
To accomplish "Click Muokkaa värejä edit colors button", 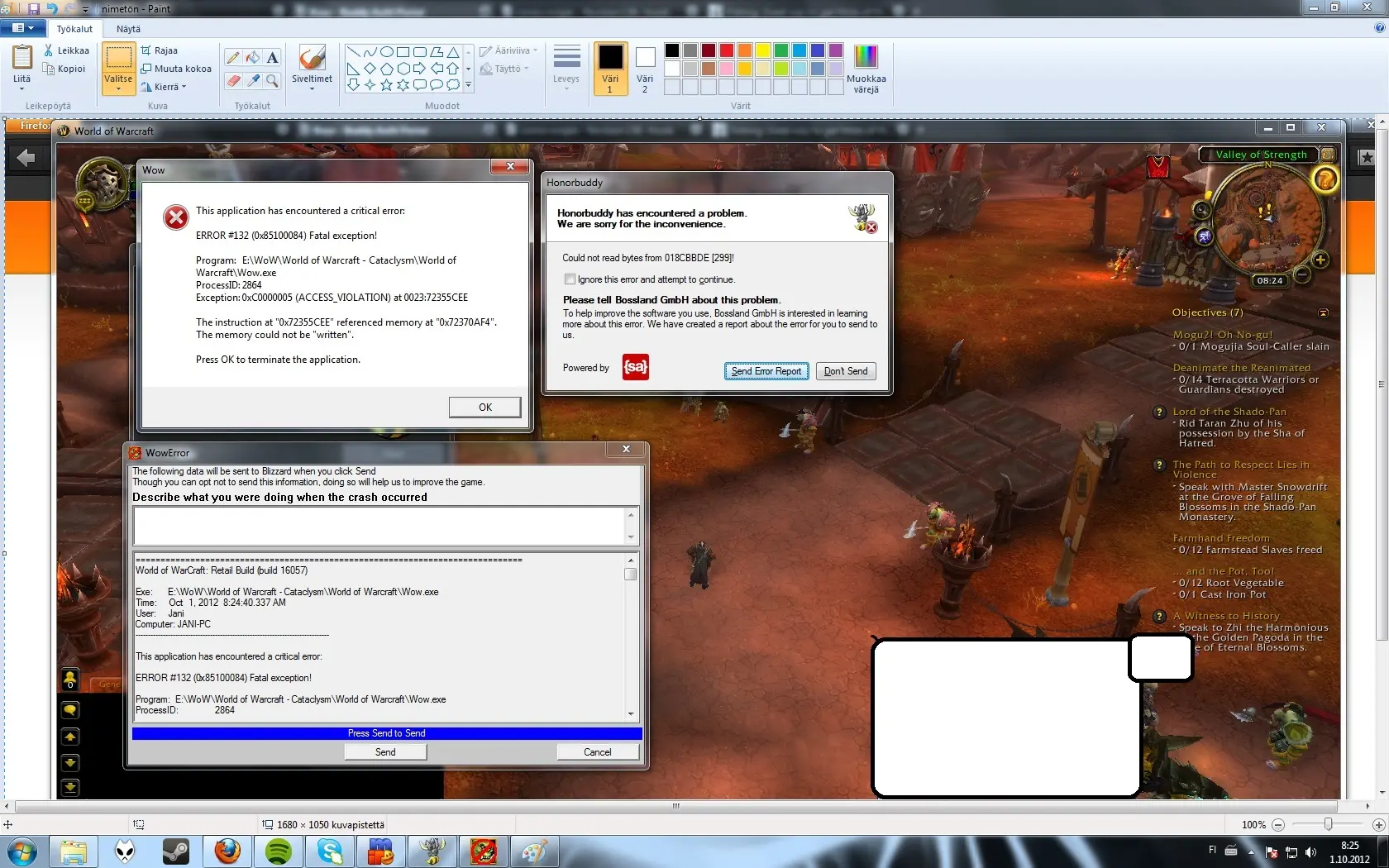I will click(x=866, y=69).
